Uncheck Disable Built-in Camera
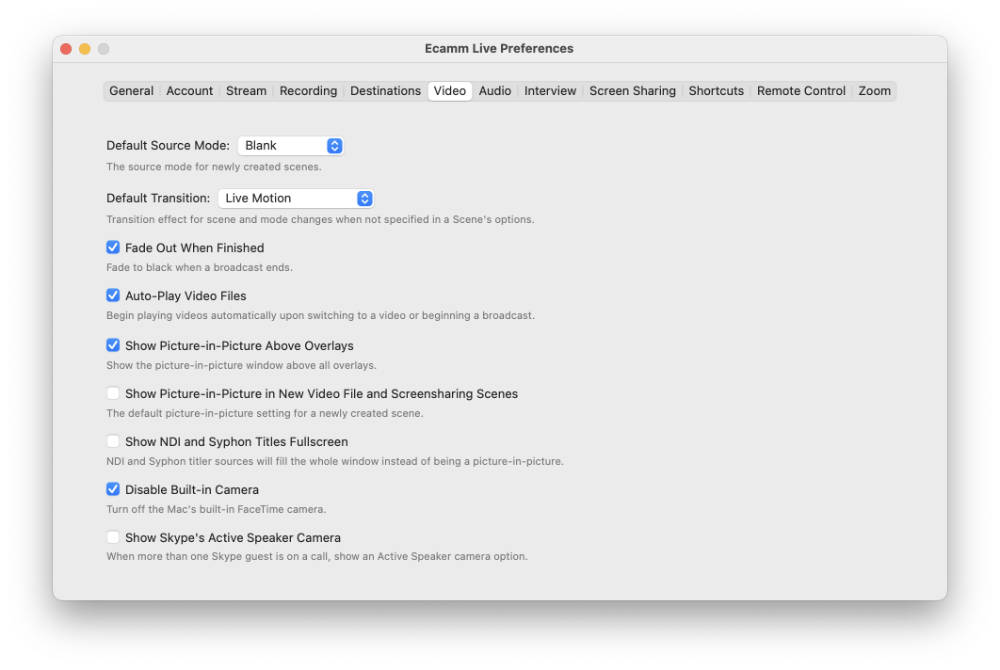 (113, 490)
